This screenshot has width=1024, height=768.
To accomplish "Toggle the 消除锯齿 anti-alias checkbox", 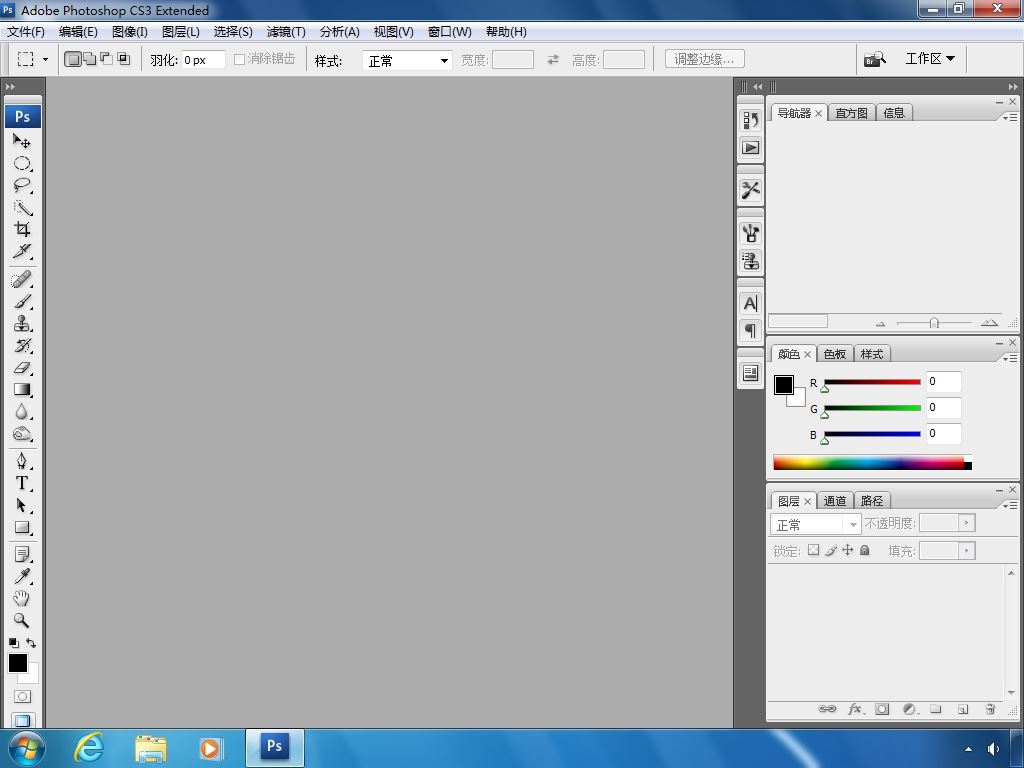I will pos(239,59).
